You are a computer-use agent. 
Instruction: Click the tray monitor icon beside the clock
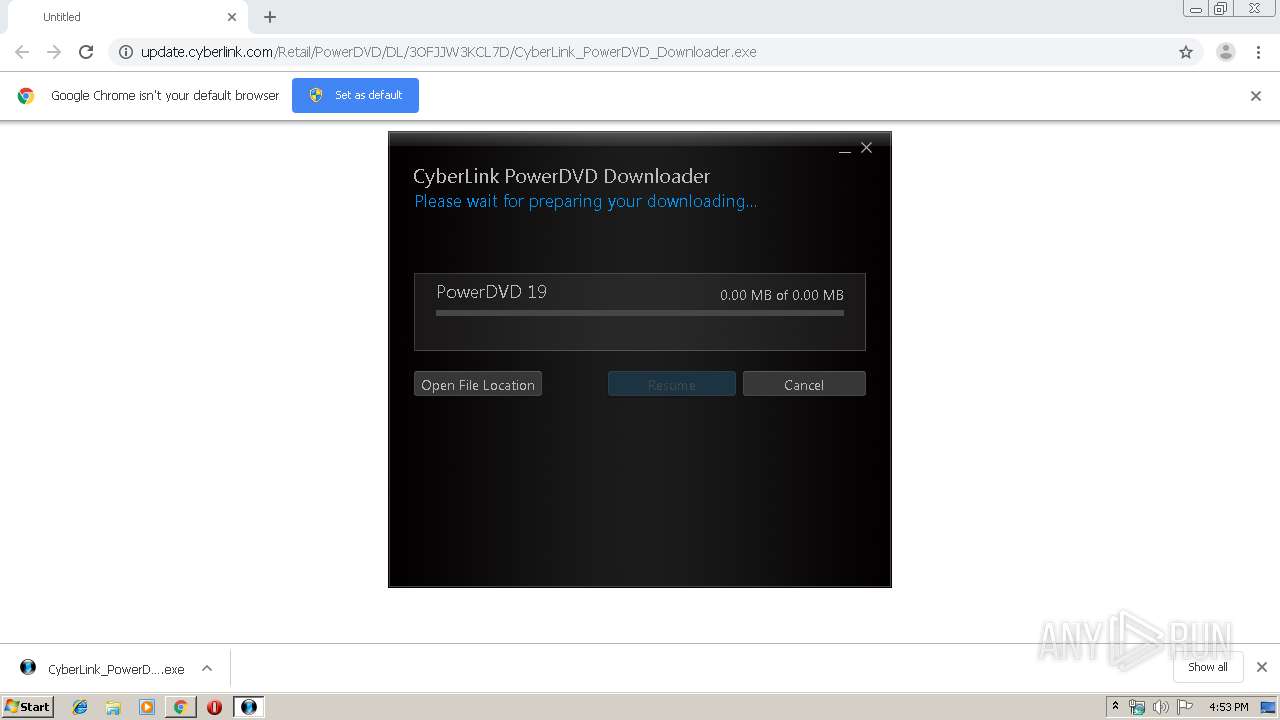coord(1268,707)
